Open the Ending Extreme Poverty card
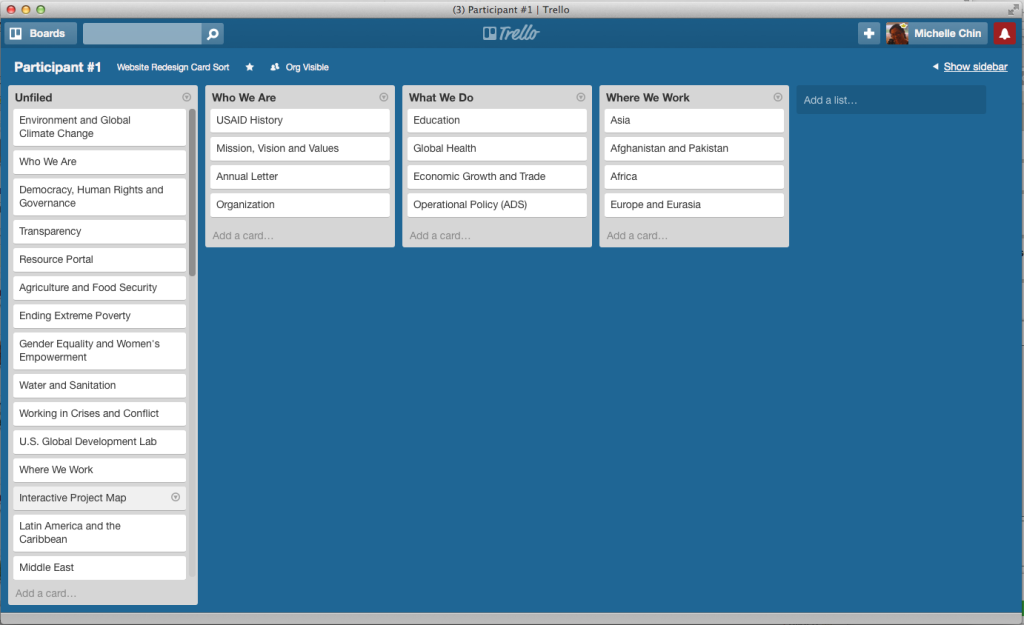 coord(99,315)
